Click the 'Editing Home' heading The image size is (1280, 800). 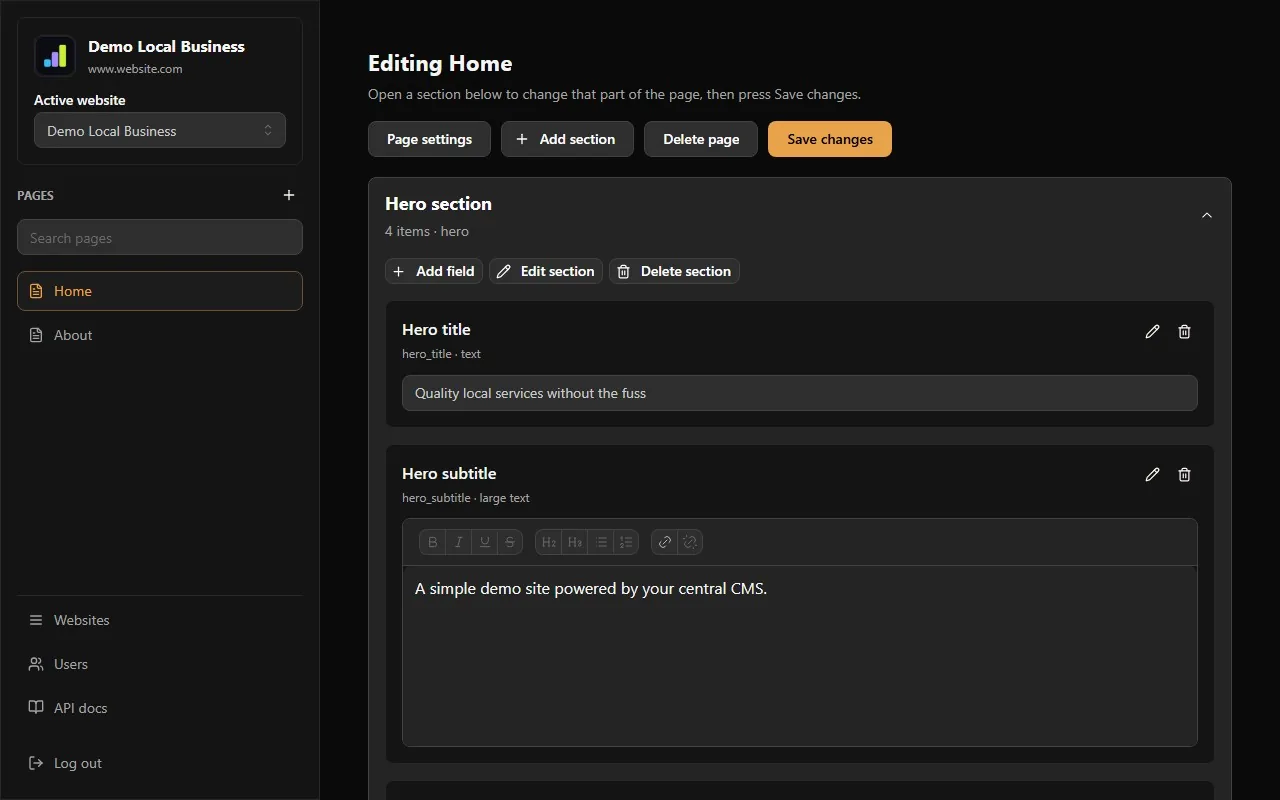point(440,63)
